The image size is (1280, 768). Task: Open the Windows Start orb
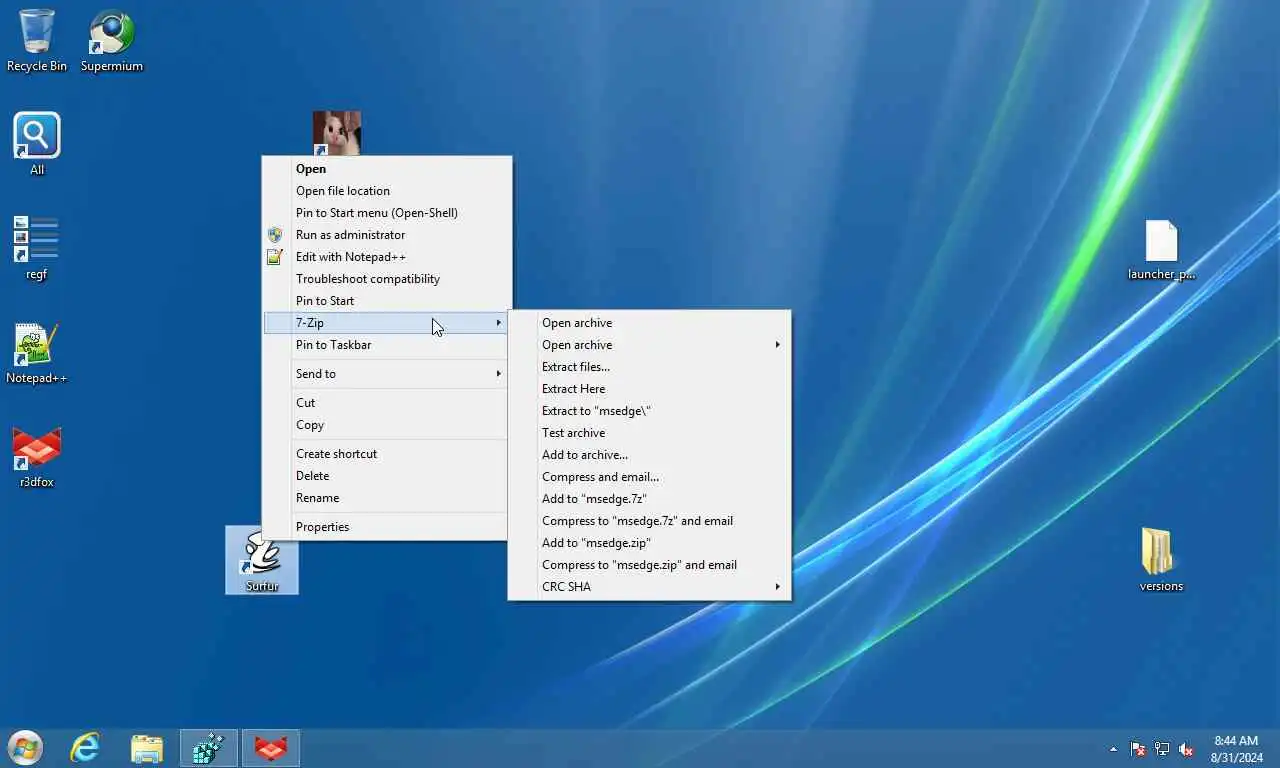coord(25,748)
